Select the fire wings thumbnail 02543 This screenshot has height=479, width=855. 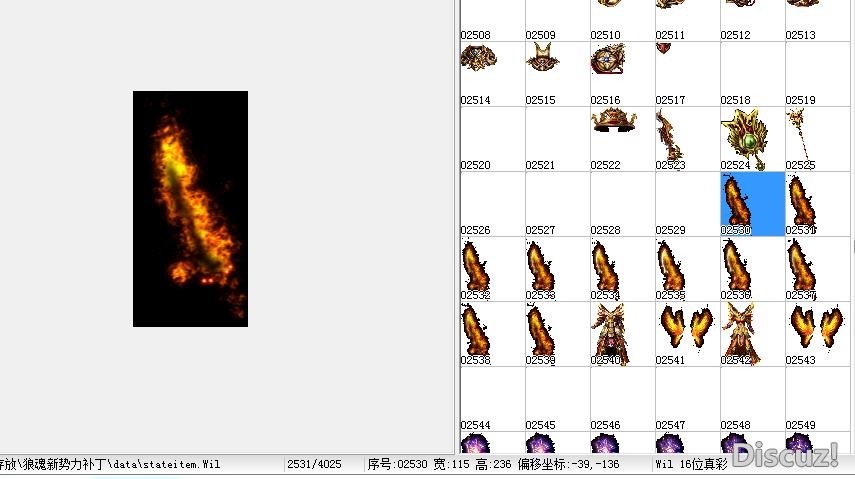click(x=817, y=334)
